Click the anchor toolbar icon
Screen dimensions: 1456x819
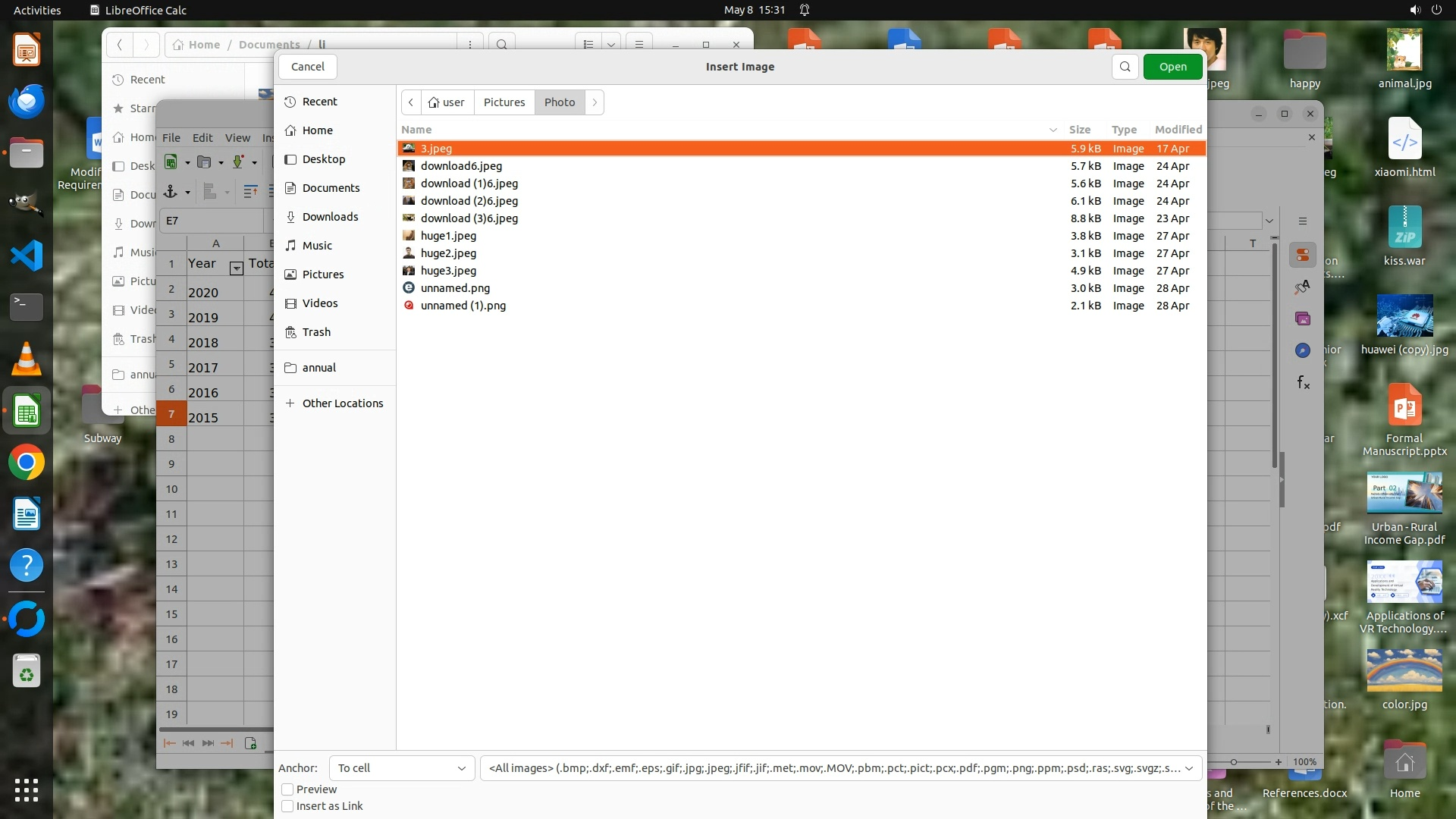pos(171,192)
